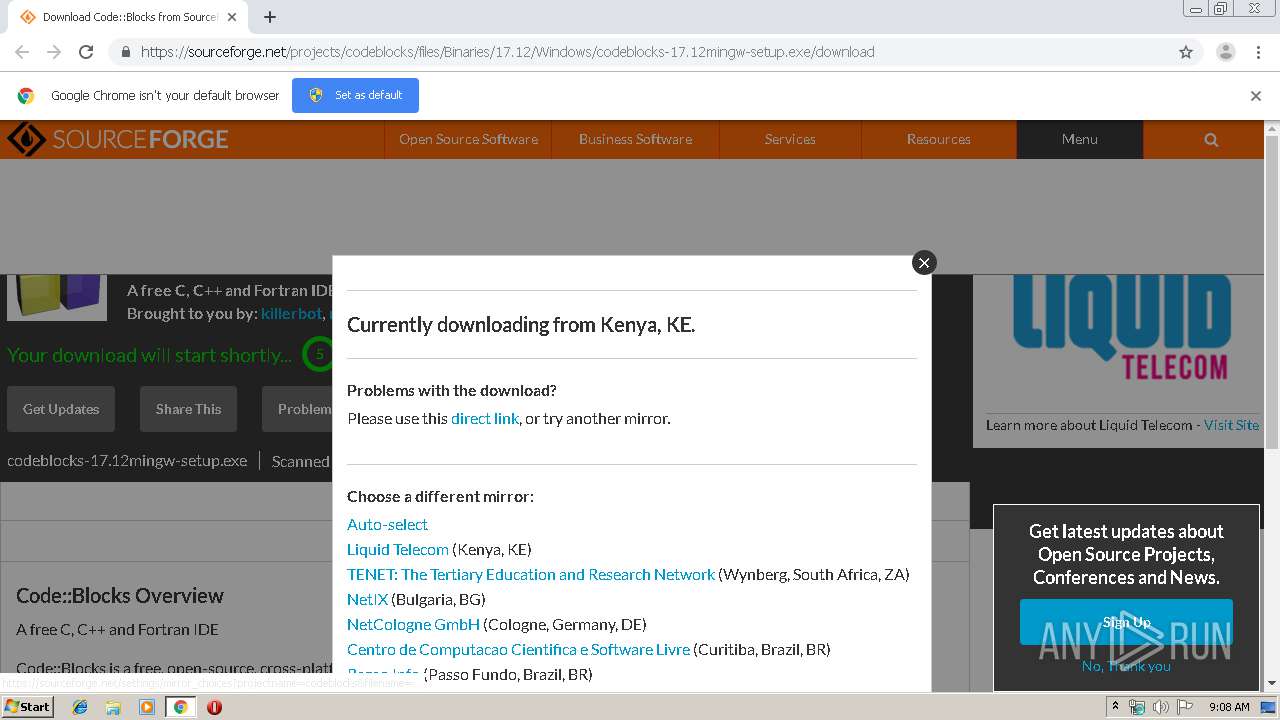
Task: Open the Open Source Software menu
Action: click(468, 139)
